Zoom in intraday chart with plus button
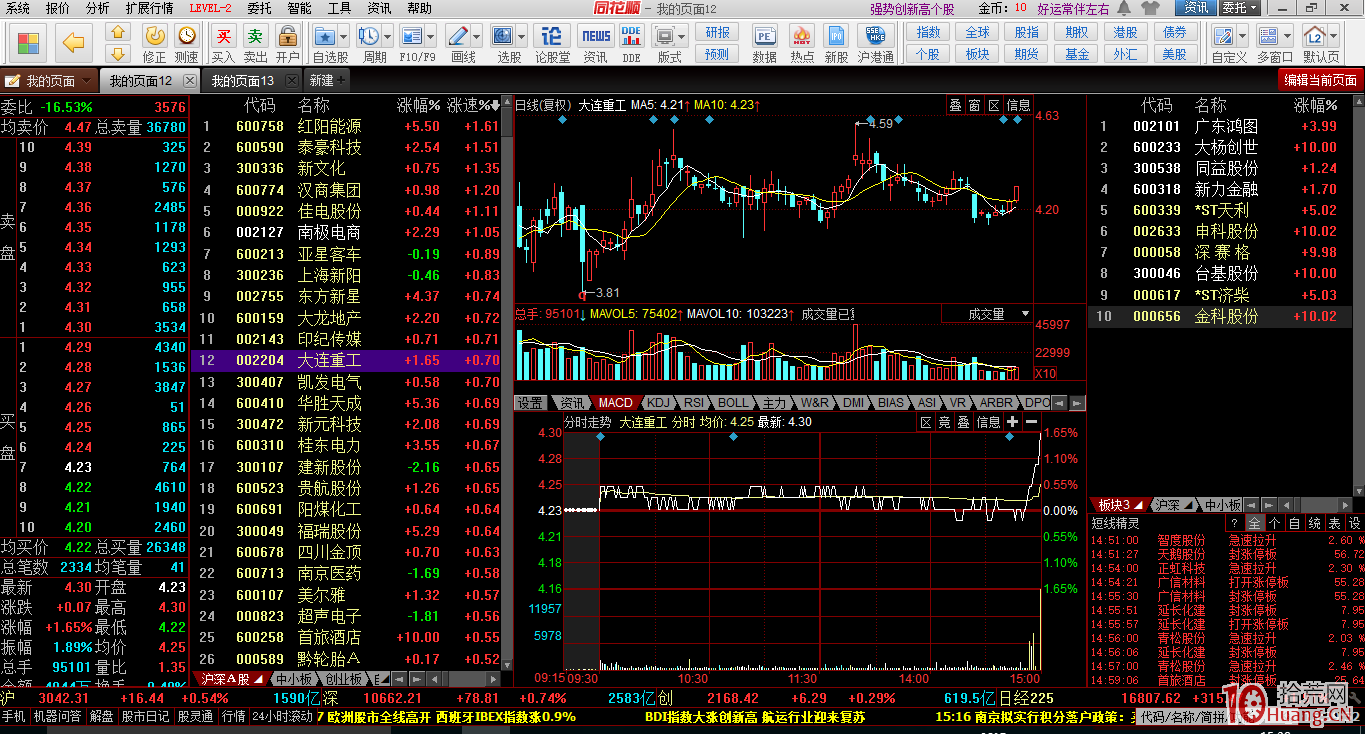1365x734 pixels. (1013, 422)
